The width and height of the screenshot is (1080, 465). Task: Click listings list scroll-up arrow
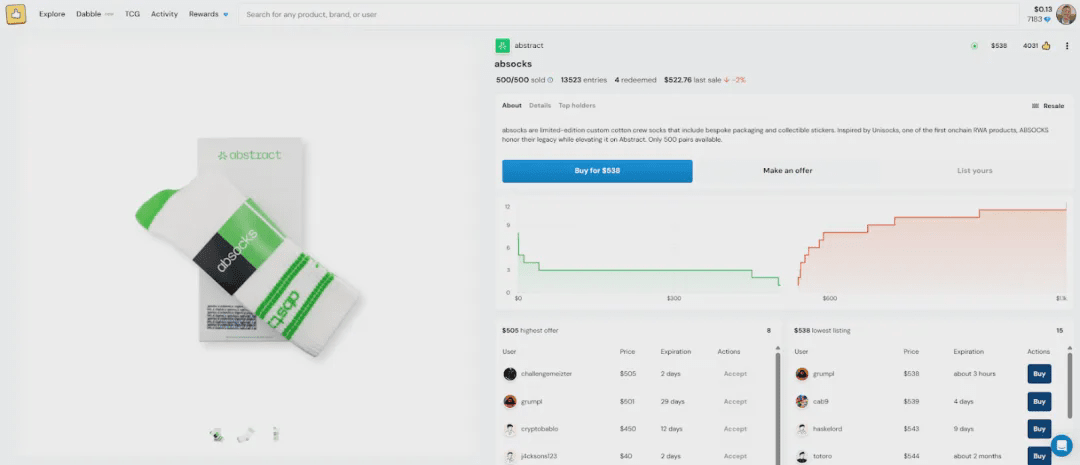coord(1070,349)
